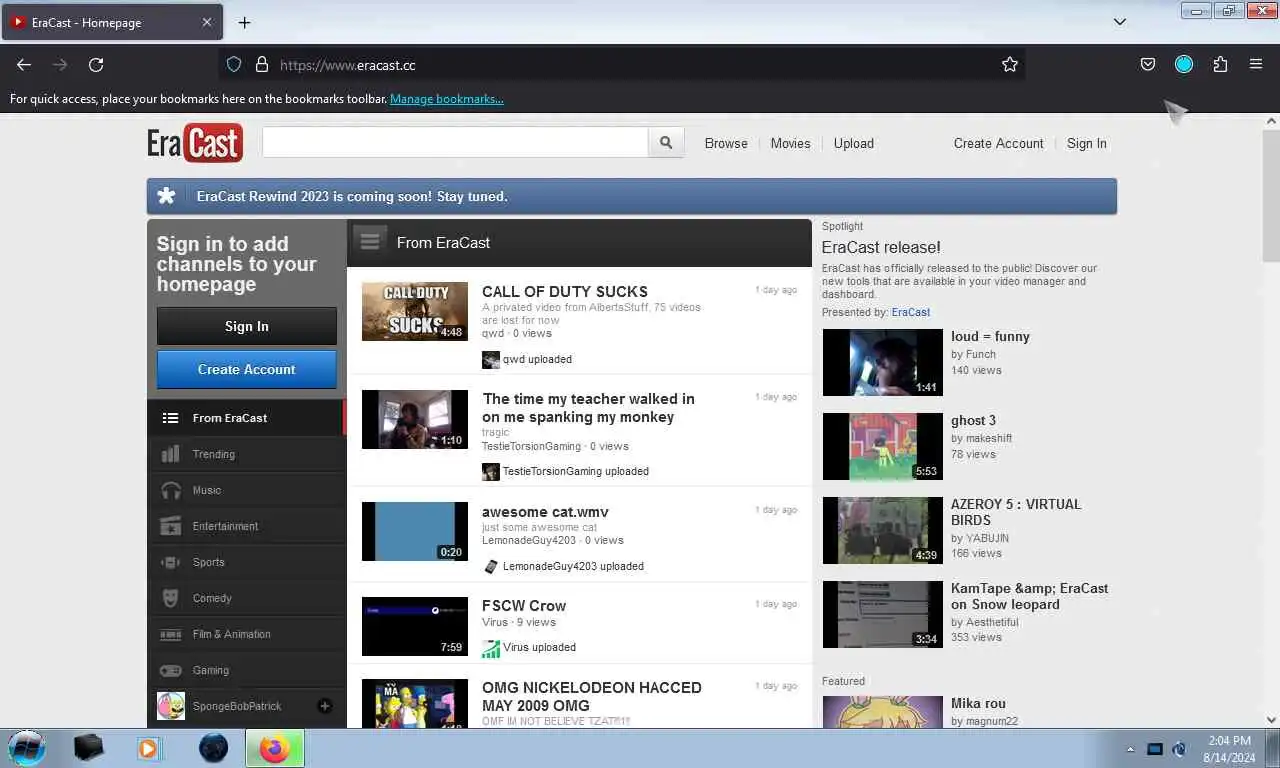Click the Virus uploader avatar icon
Viewport: 1280px width, 768px height.
pos(490,647)
